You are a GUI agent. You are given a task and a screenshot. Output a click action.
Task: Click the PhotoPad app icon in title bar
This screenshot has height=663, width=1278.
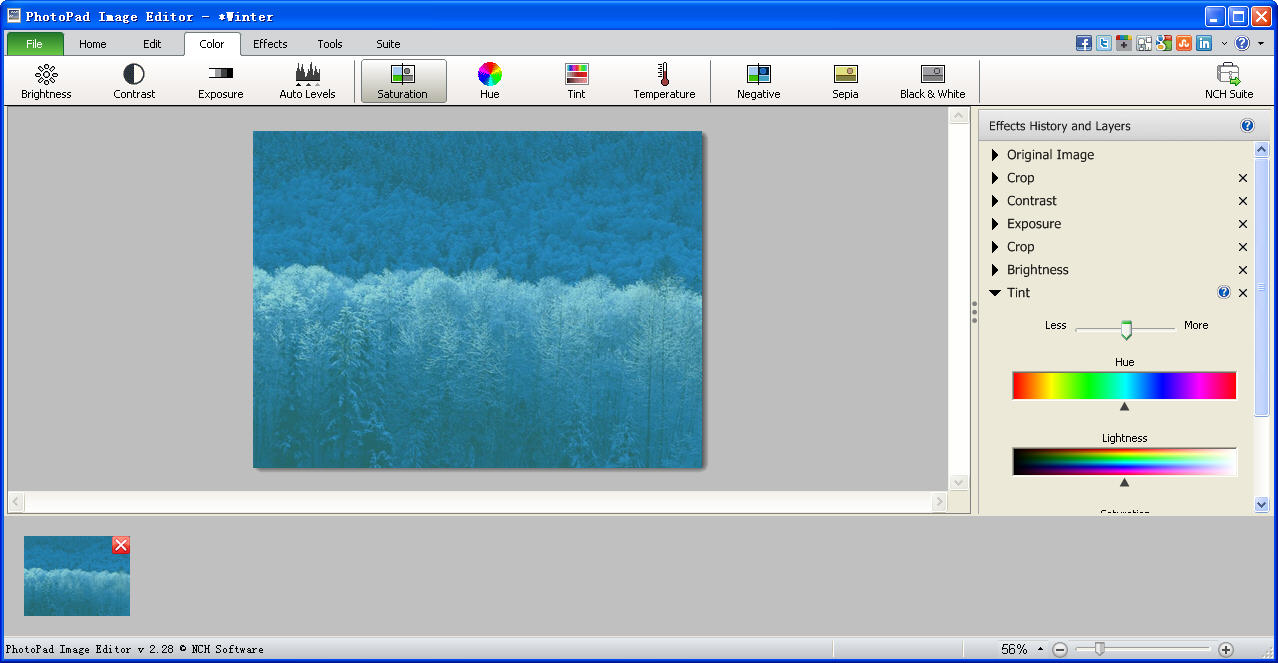[14, 16]
